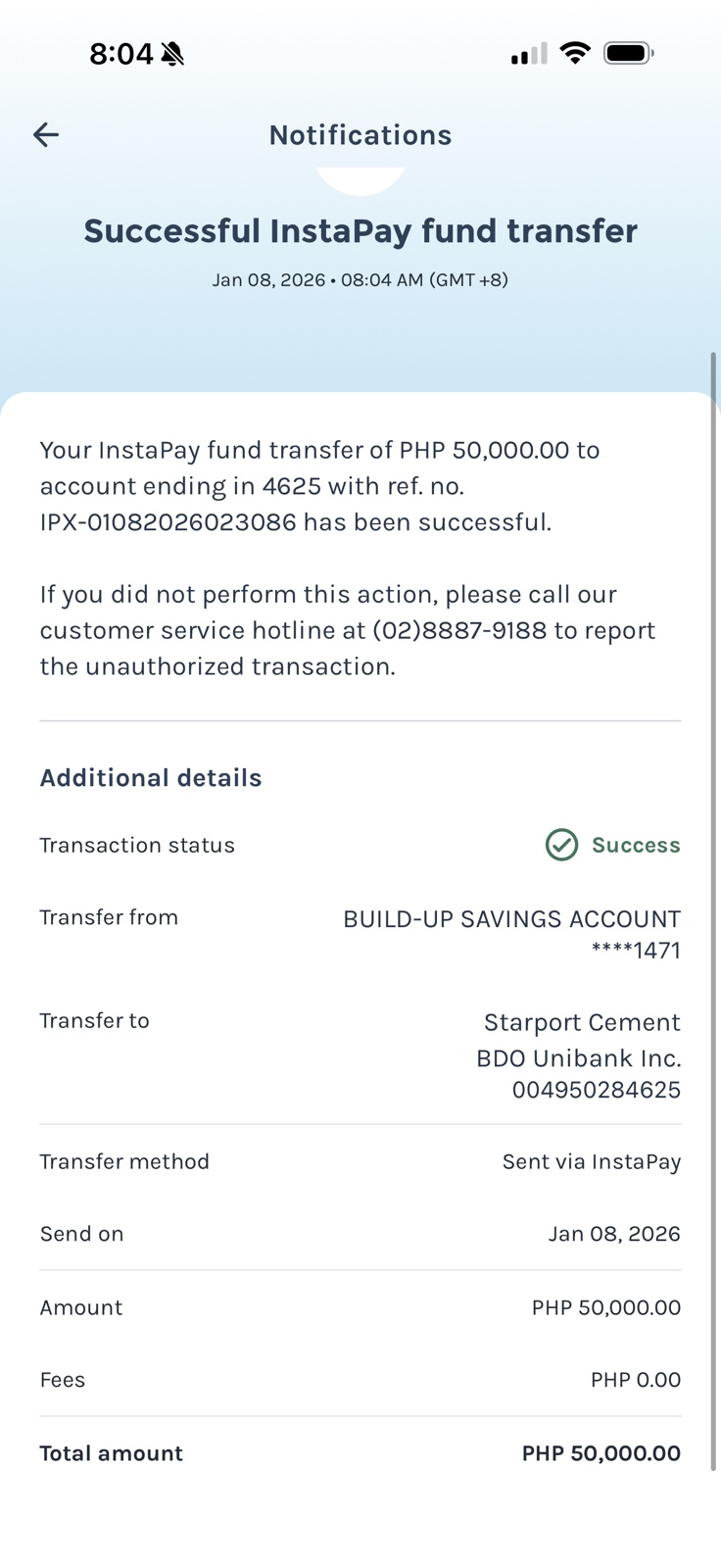Tap the status bar clock showing 8:04

(x=121, y=54)
